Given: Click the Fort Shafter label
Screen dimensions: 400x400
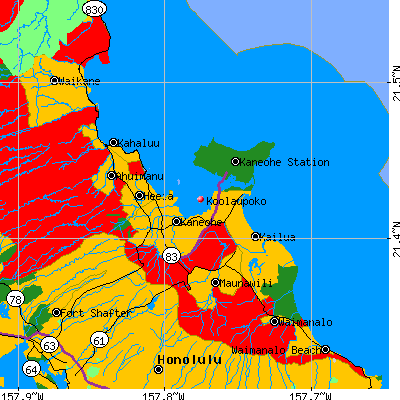Looking at the screenshot, I should [x=96, y=313].
